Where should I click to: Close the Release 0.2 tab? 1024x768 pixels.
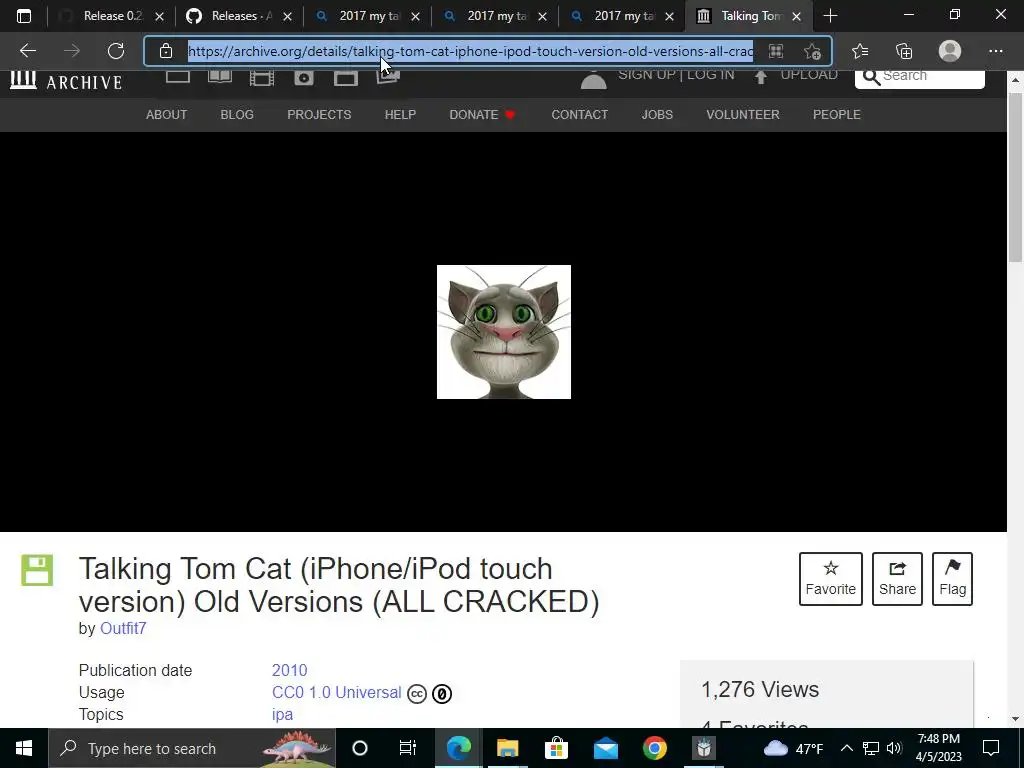tap(159, 16)
